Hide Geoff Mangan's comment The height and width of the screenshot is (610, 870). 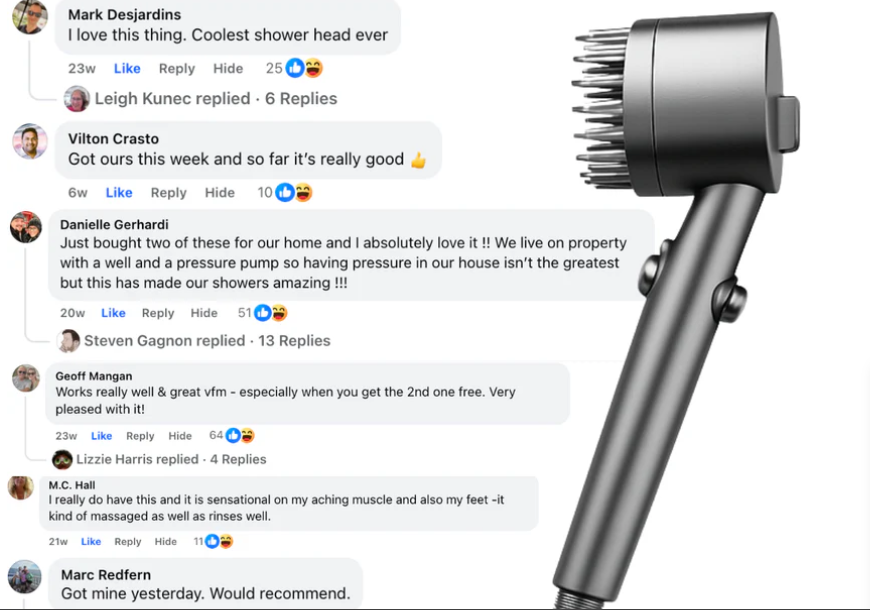pos(180,436)
